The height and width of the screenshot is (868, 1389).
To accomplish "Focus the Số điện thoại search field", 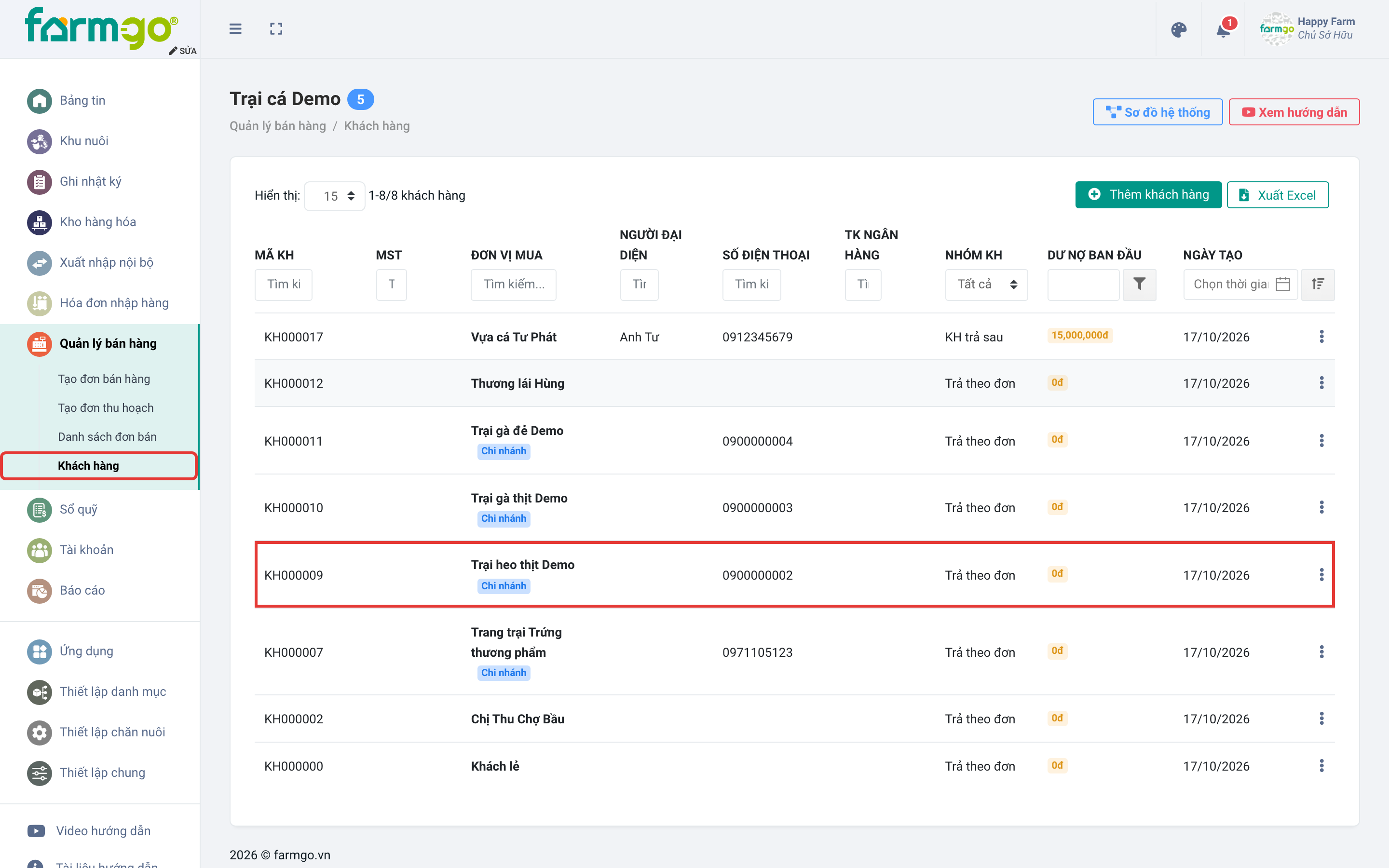I will pos(752,284).
